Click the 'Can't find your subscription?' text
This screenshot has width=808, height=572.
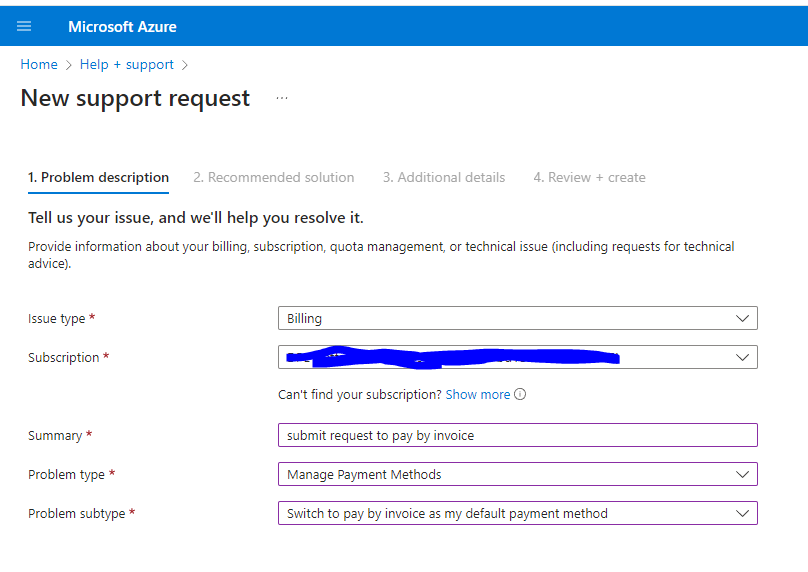click(x=360, y=395)
